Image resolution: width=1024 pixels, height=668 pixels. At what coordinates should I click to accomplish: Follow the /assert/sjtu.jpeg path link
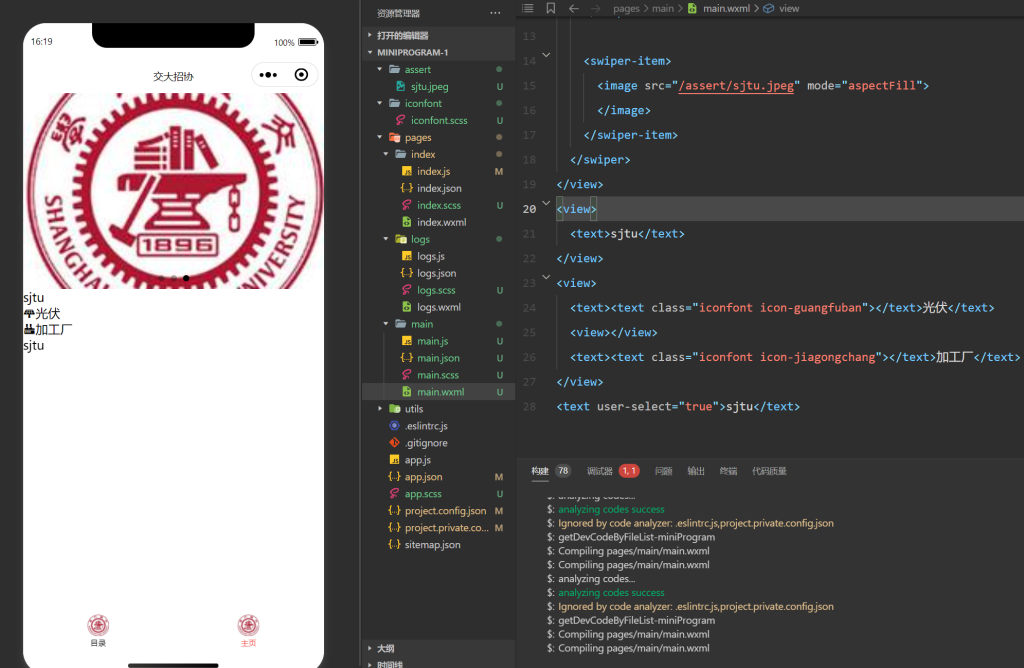736,86
